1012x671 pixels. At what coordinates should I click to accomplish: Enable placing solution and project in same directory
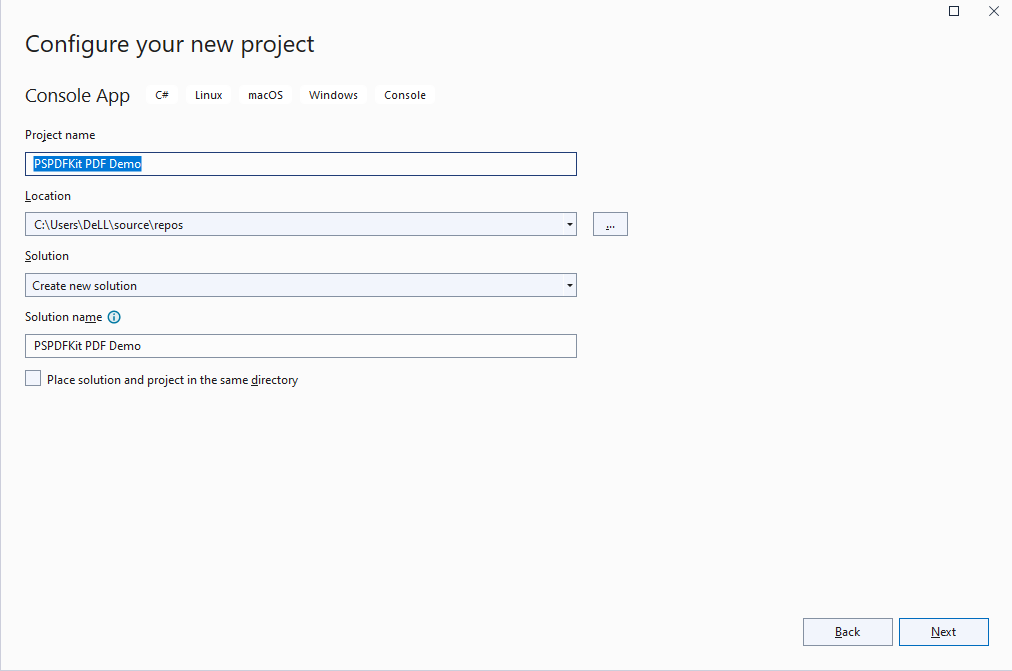coord(33,378)
